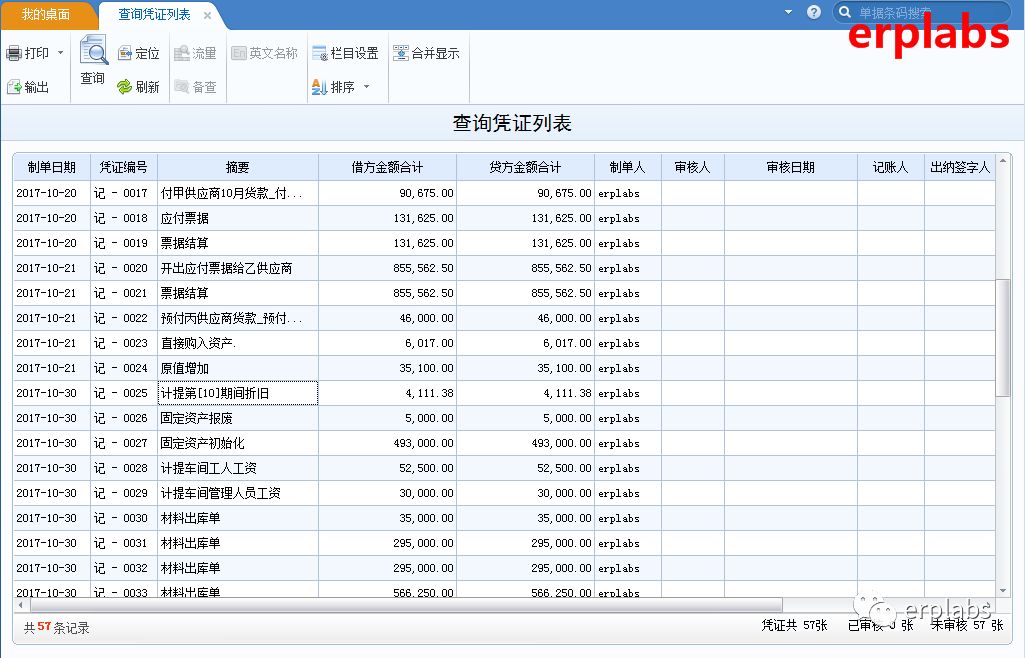The height and width of the screenshot is (658, 1025).
Task: Click the 计提车间管理人员工资 cell
Action: click(237, 493)
